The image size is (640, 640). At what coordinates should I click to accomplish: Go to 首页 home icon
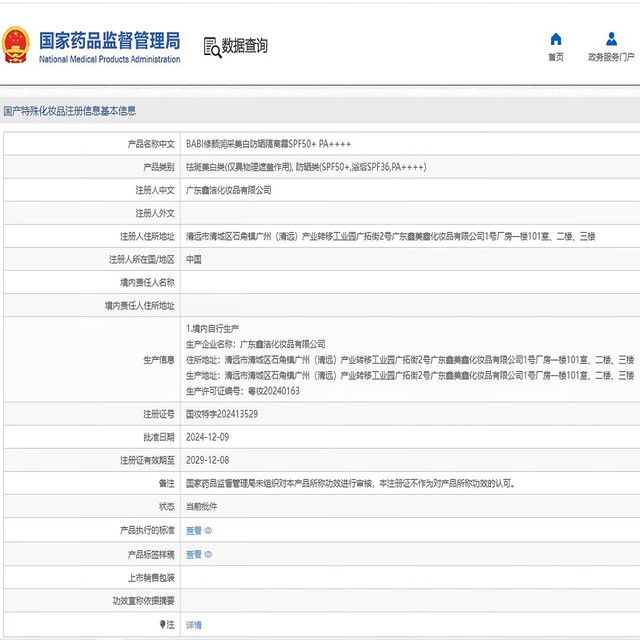(556, 39)
